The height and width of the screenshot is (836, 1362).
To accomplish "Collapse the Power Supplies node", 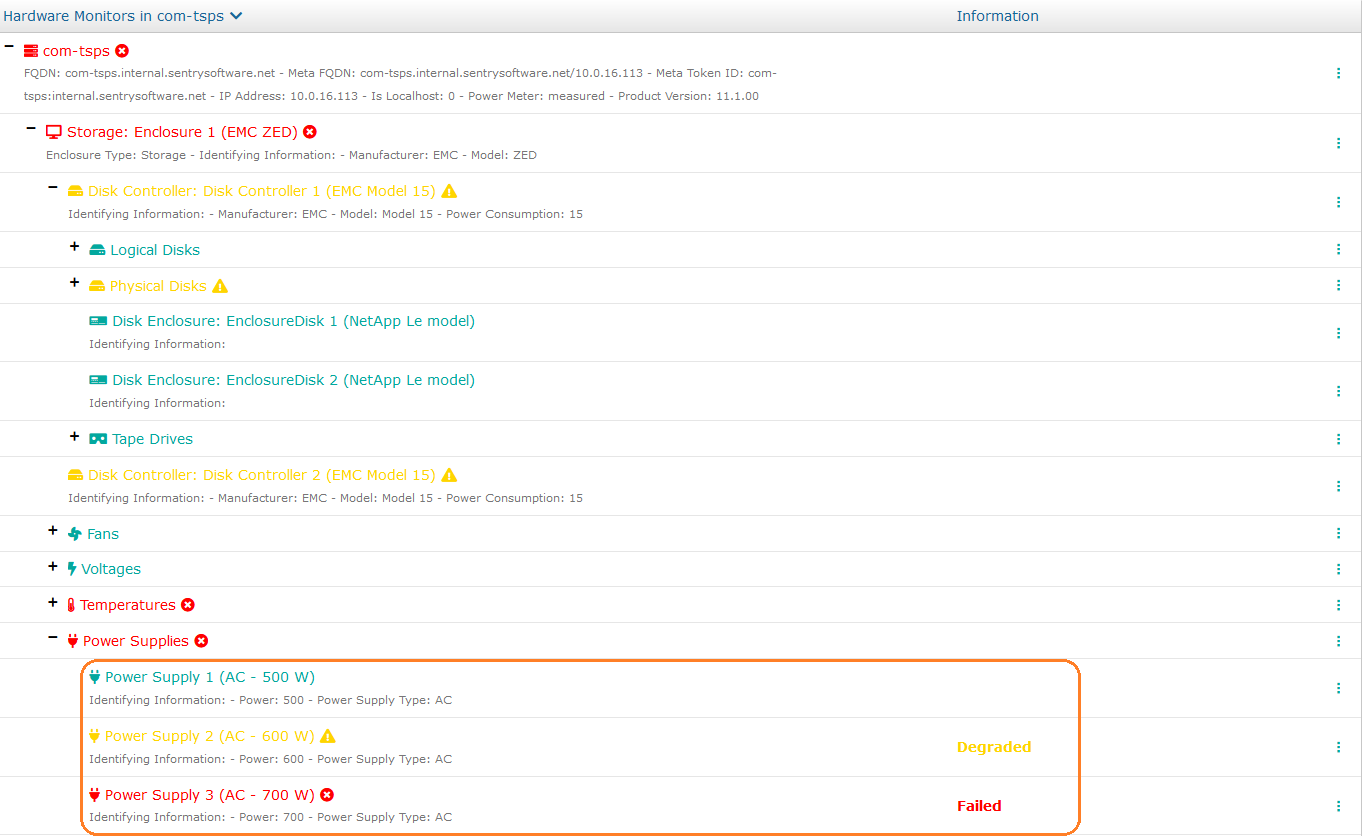I will tap(53, 637).
